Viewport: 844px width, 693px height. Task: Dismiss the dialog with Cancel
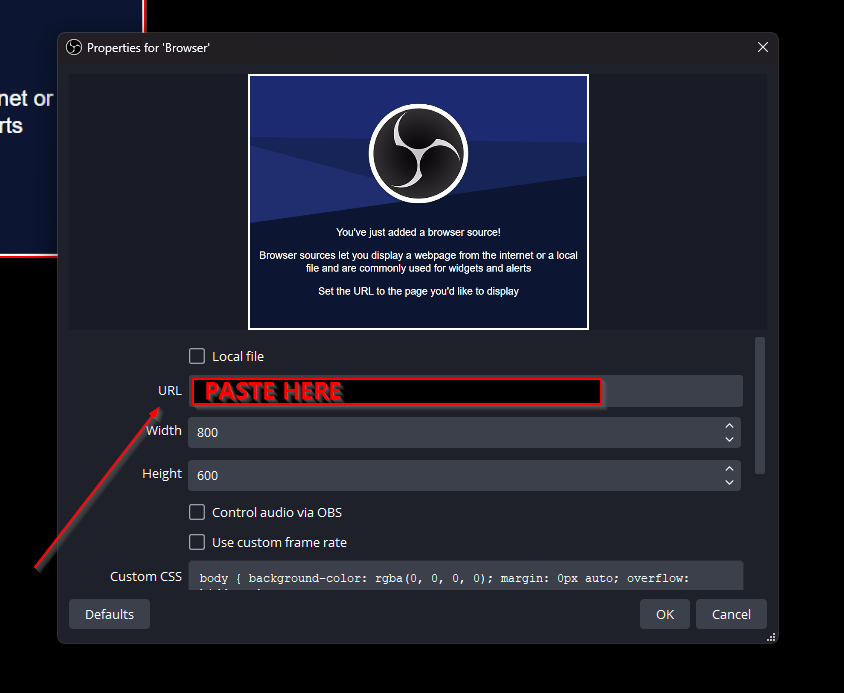click(x=731, y=614)
